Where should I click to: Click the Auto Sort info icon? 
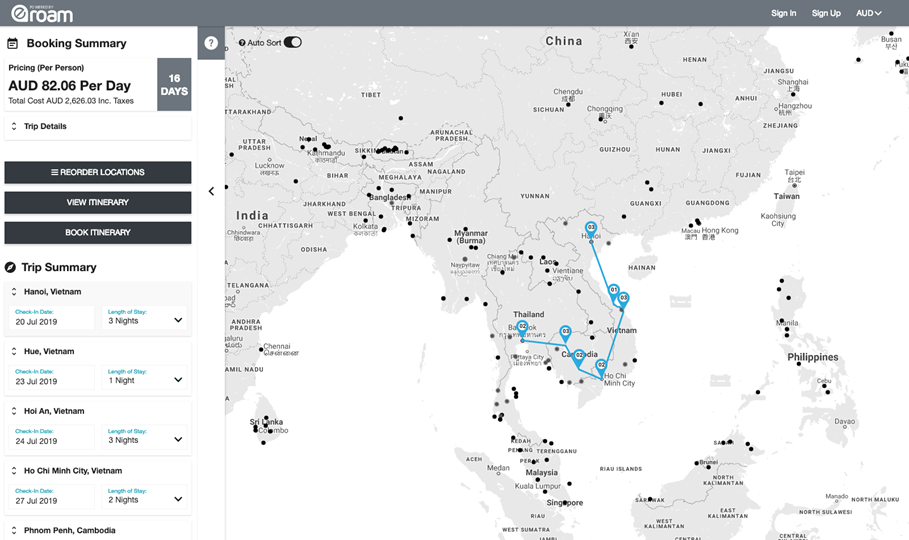pyautogui.click(x=242, y=43)
